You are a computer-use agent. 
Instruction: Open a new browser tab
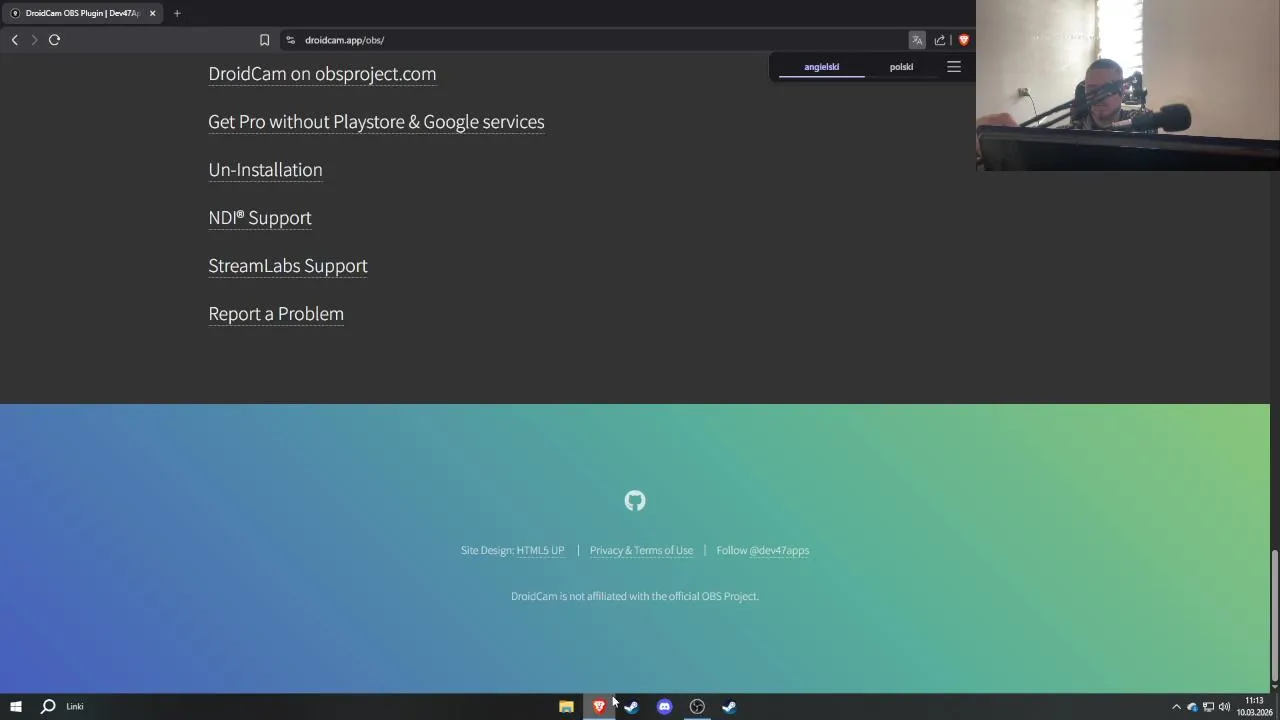pos(177,13)
